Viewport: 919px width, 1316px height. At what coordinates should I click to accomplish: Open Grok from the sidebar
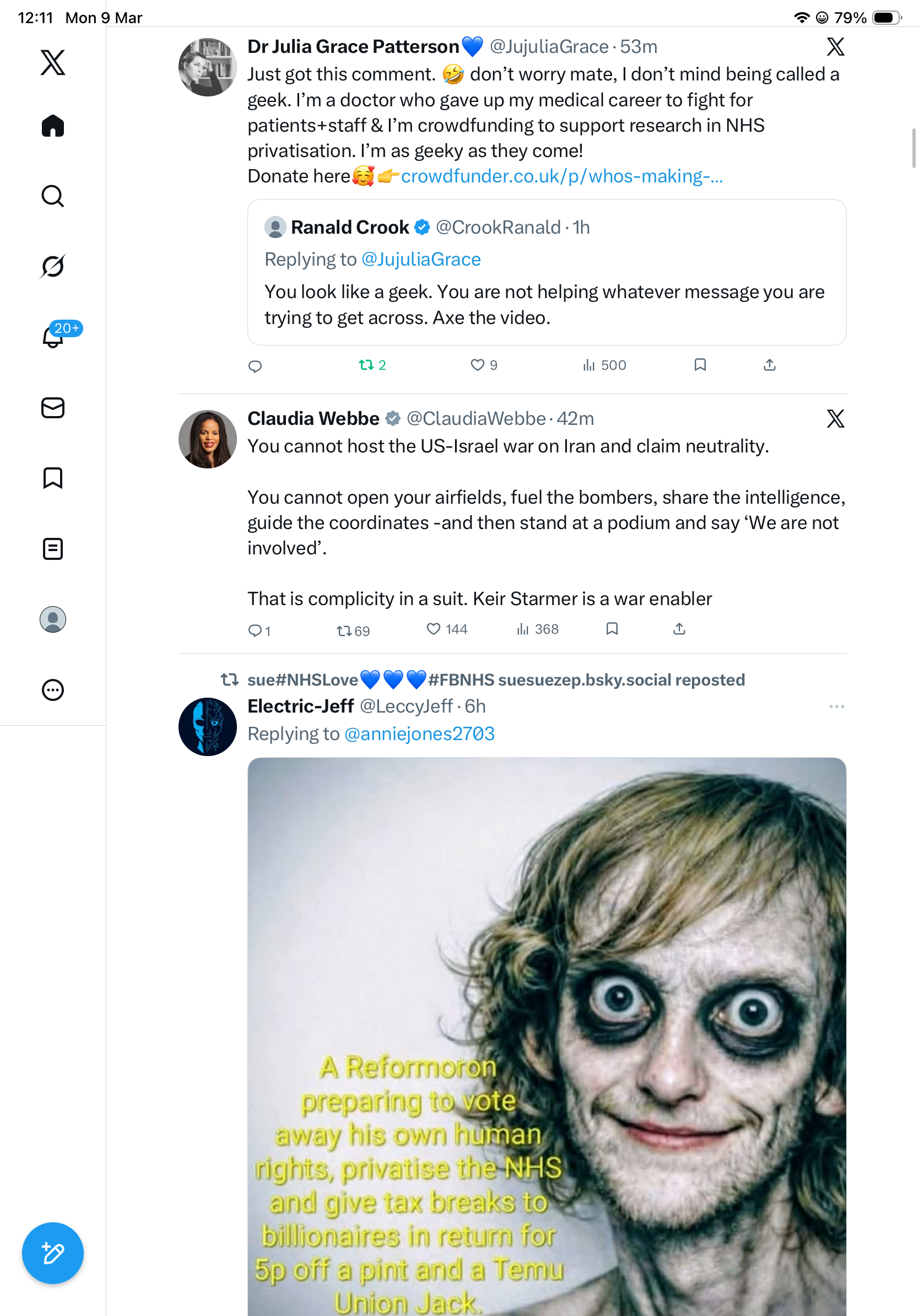click(53, 267)
